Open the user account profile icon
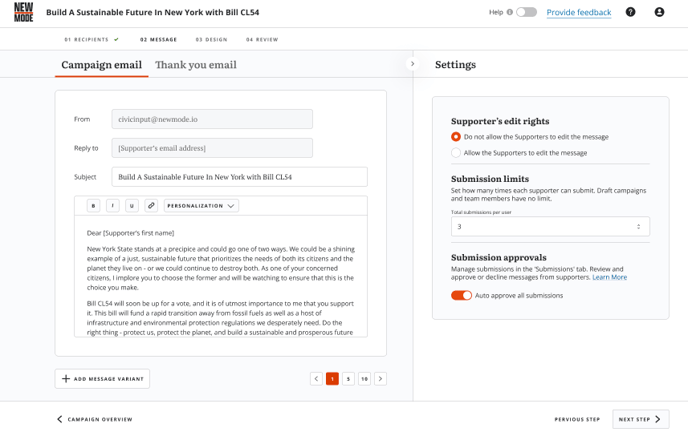This screenshot has height=436, width=688. (x=659, y=12)
